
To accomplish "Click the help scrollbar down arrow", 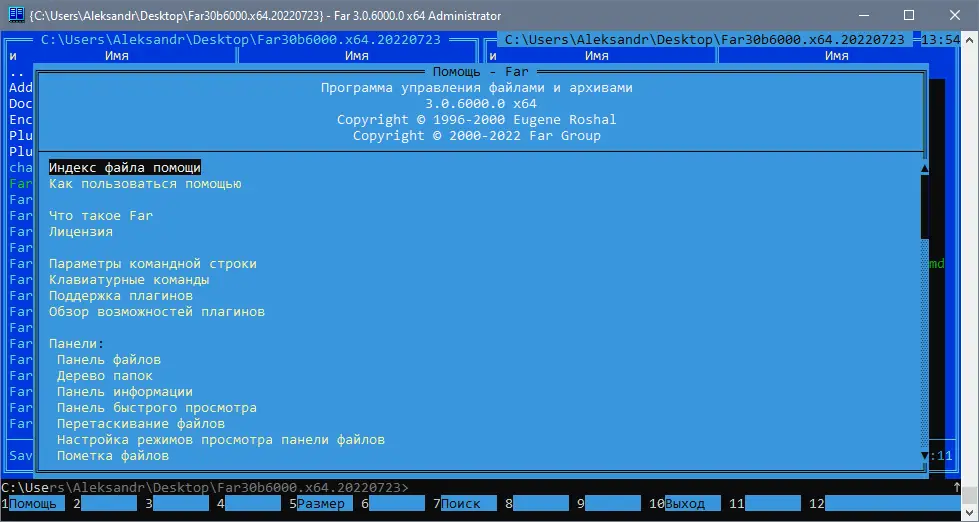I will tap(925, 456).
